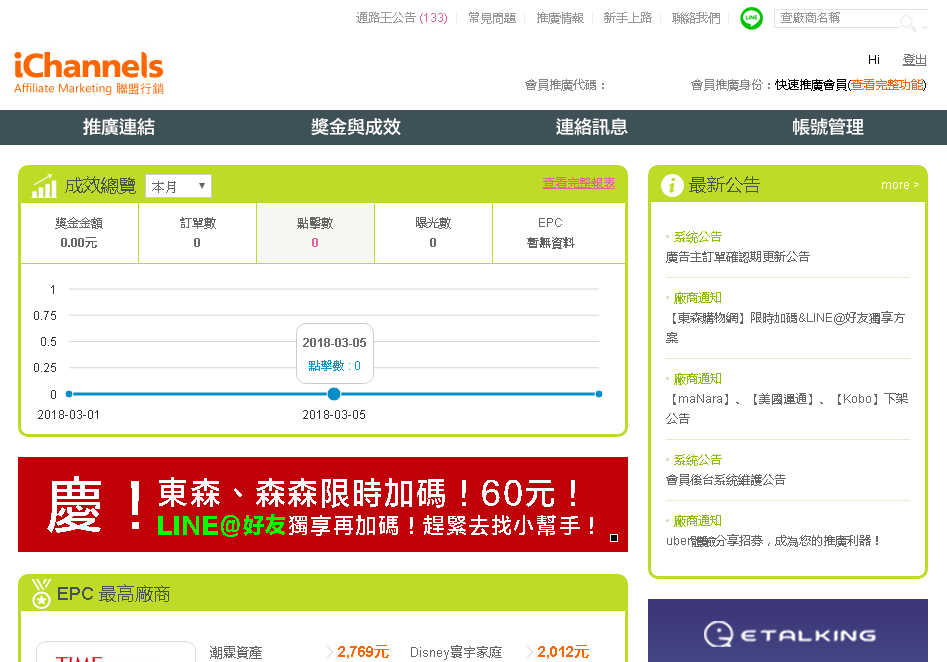The width and height of the screenshot is (947, 662).
Task: Click the iChannels logo
Action: (89, 73)
